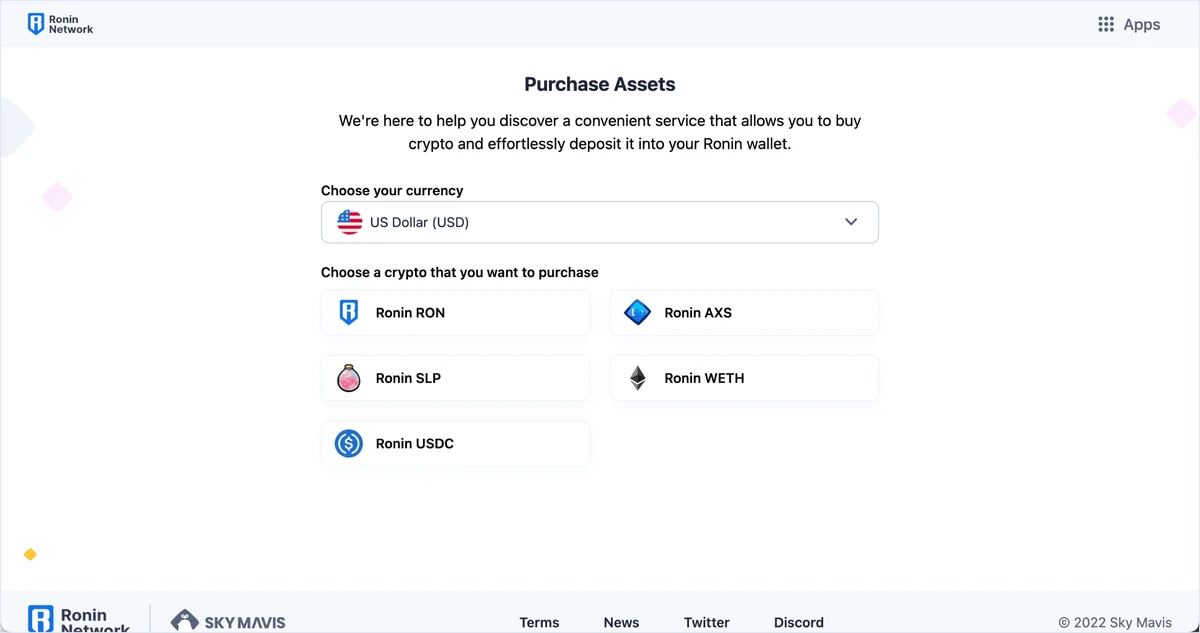Click the Ronin Network logo in header
Viewport: 1200px width, 633px height.
tap(60, 25)
